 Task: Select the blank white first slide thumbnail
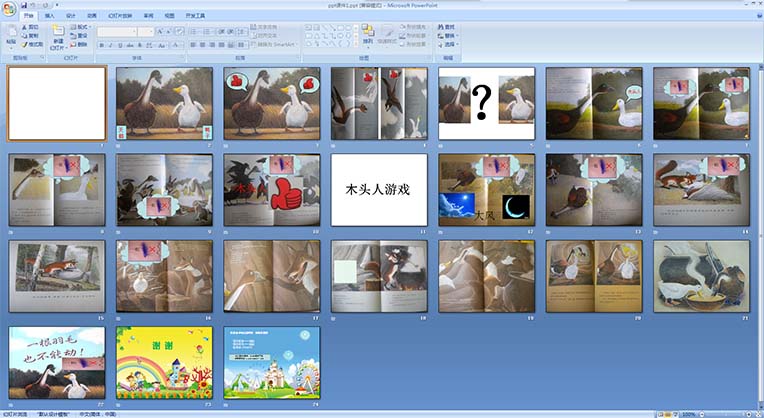(57, 103)
